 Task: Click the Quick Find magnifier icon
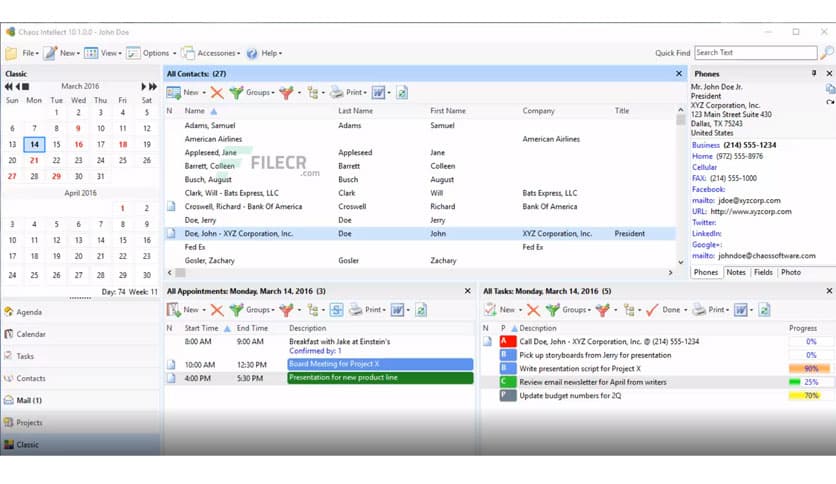pos(826,53)
